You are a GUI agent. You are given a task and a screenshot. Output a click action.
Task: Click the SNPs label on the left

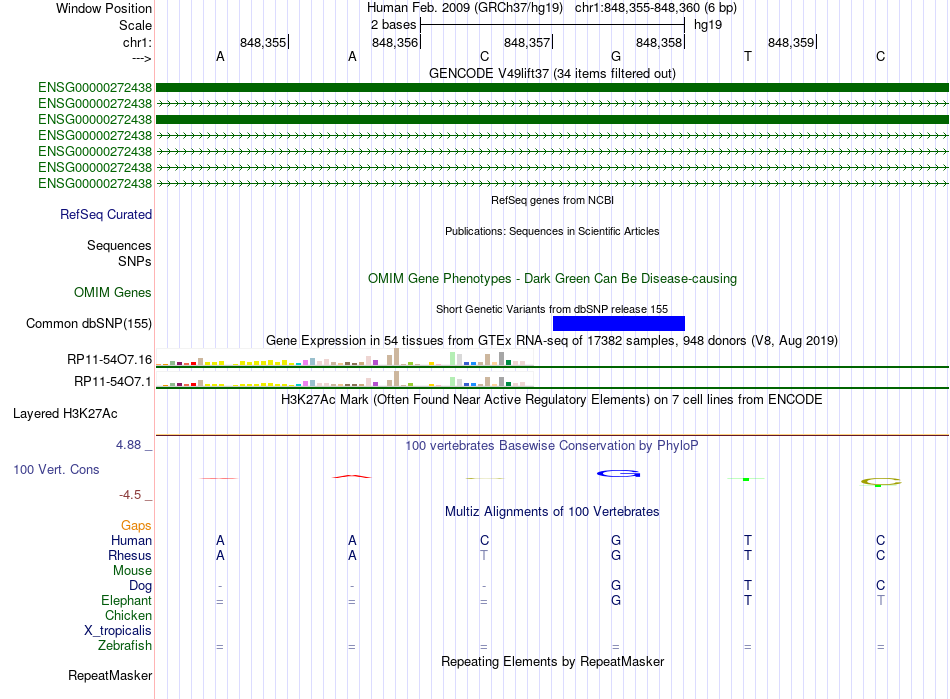135,261
